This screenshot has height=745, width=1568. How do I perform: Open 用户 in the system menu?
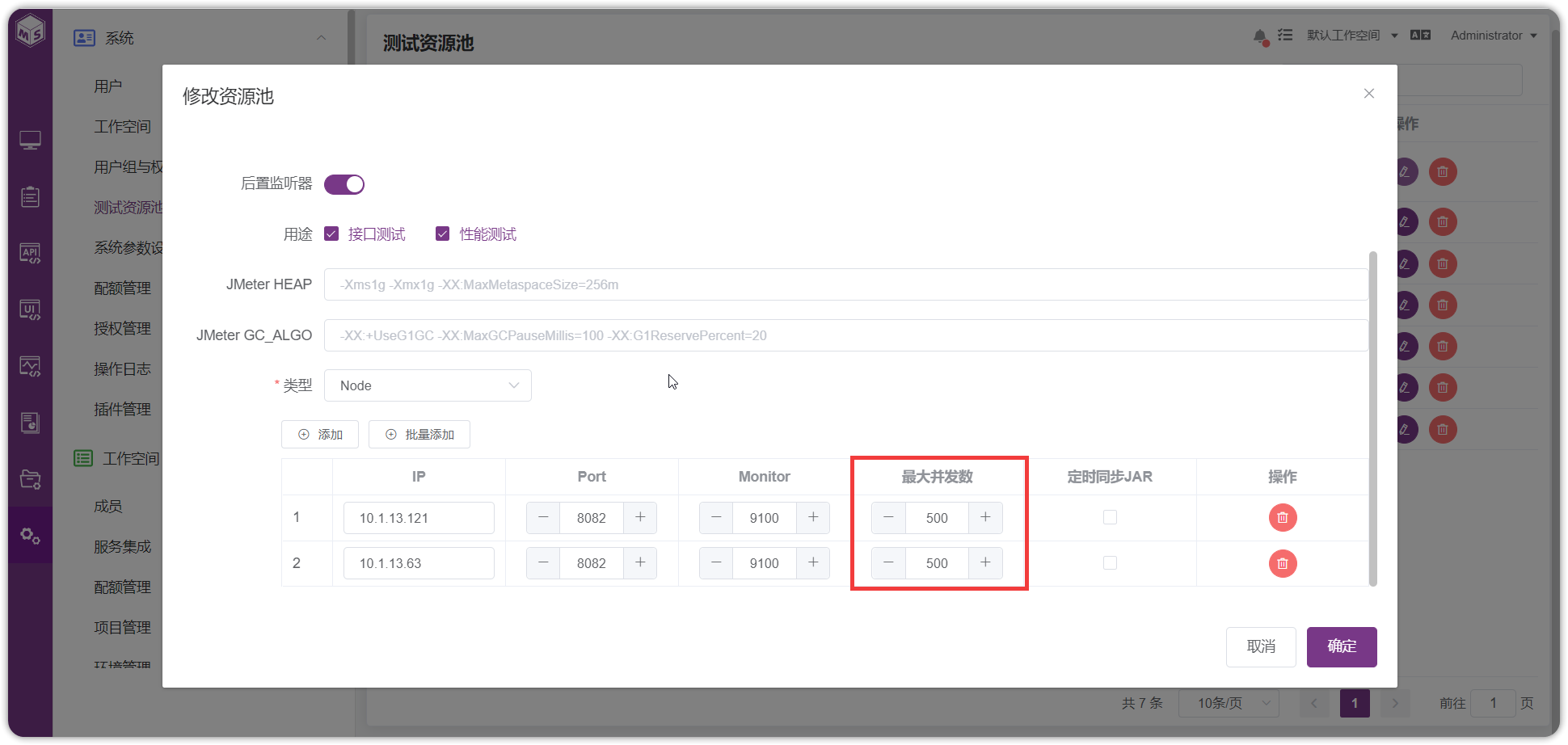point(108,86)
